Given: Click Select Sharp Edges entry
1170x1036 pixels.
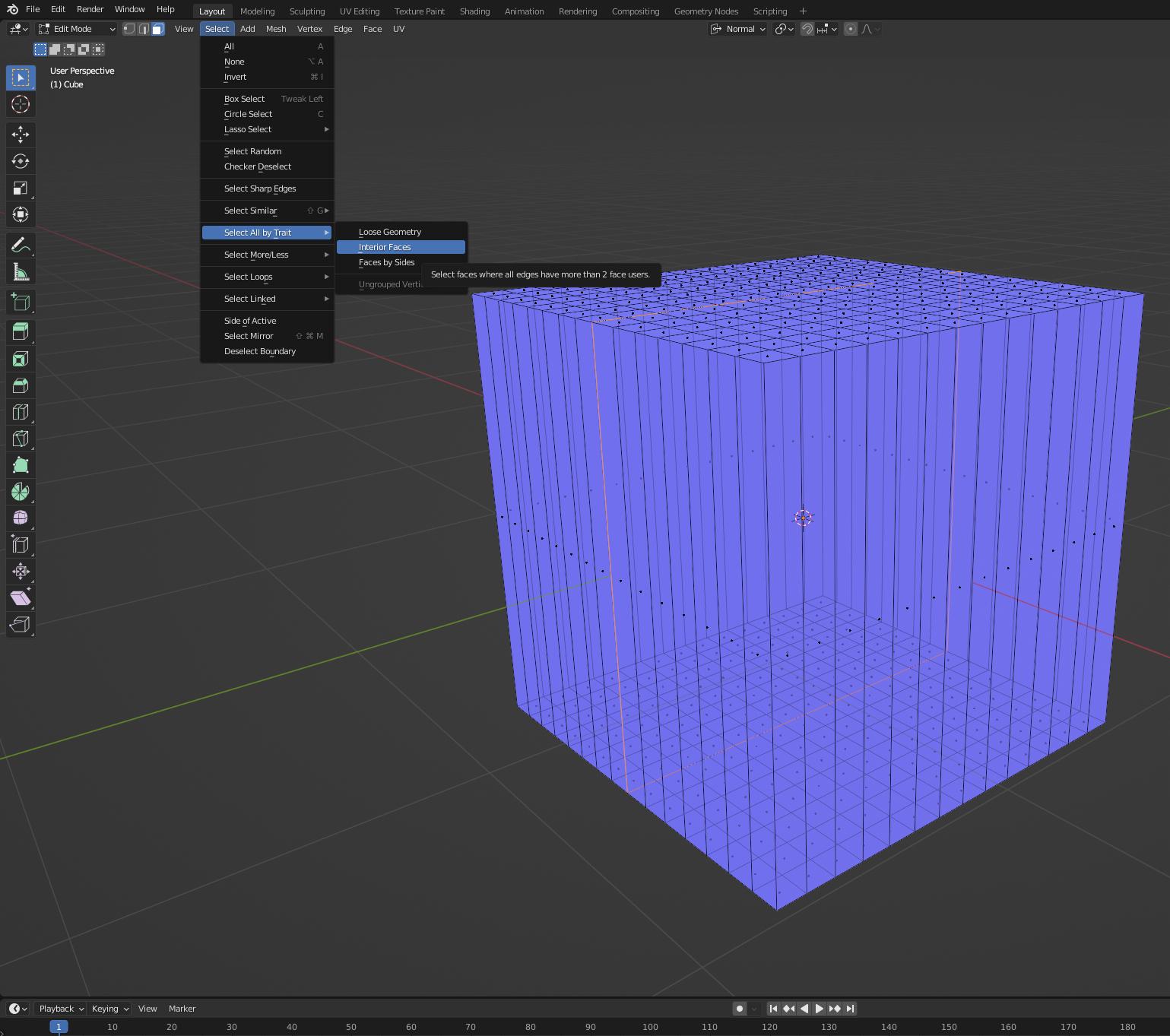Looking at the screenshot, I should coord(267,189).
